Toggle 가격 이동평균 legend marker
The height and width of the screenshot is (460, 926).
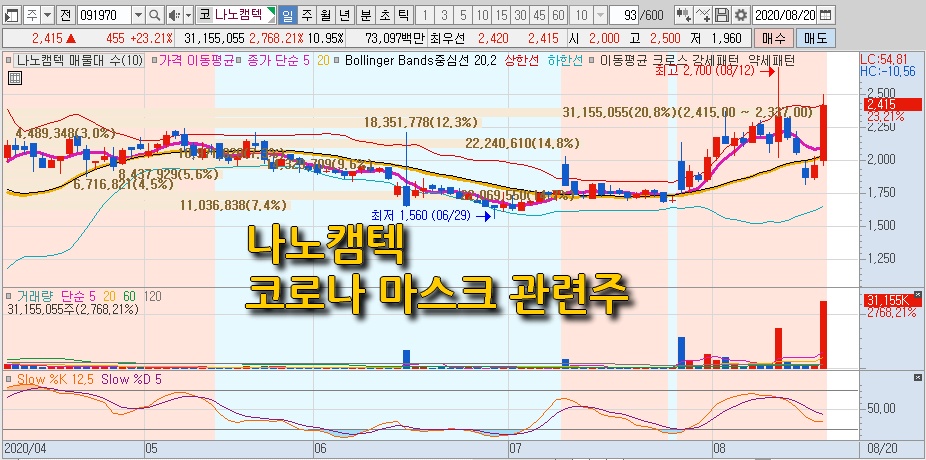(155, 60)
